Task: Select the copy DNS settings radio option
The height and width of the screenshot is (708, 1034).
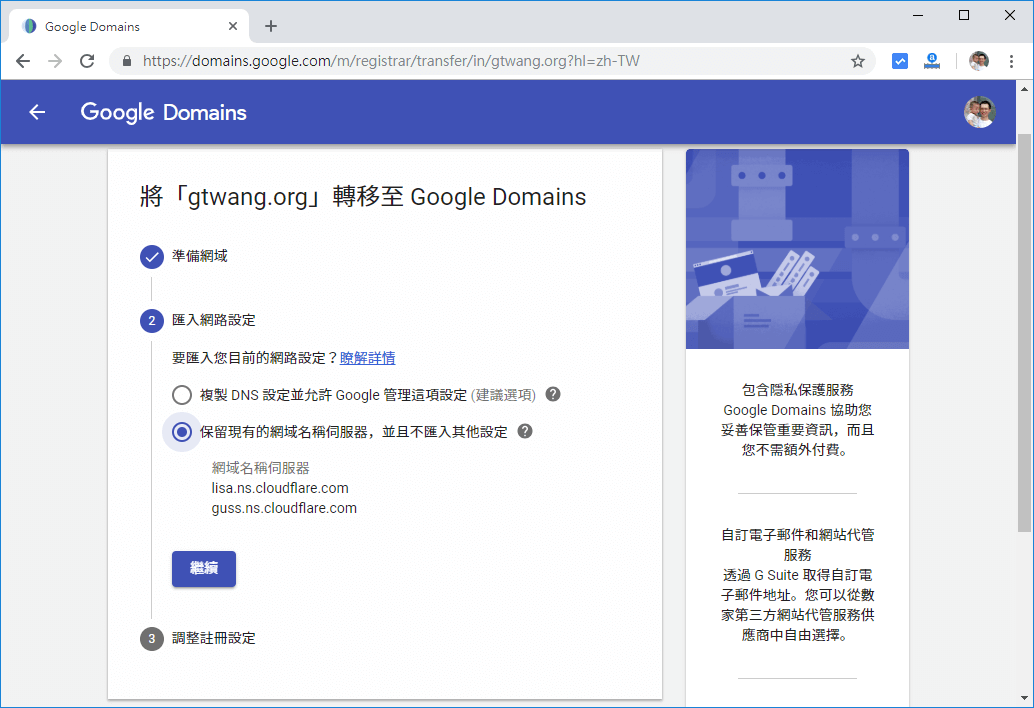Action: [x=181, y=395]
